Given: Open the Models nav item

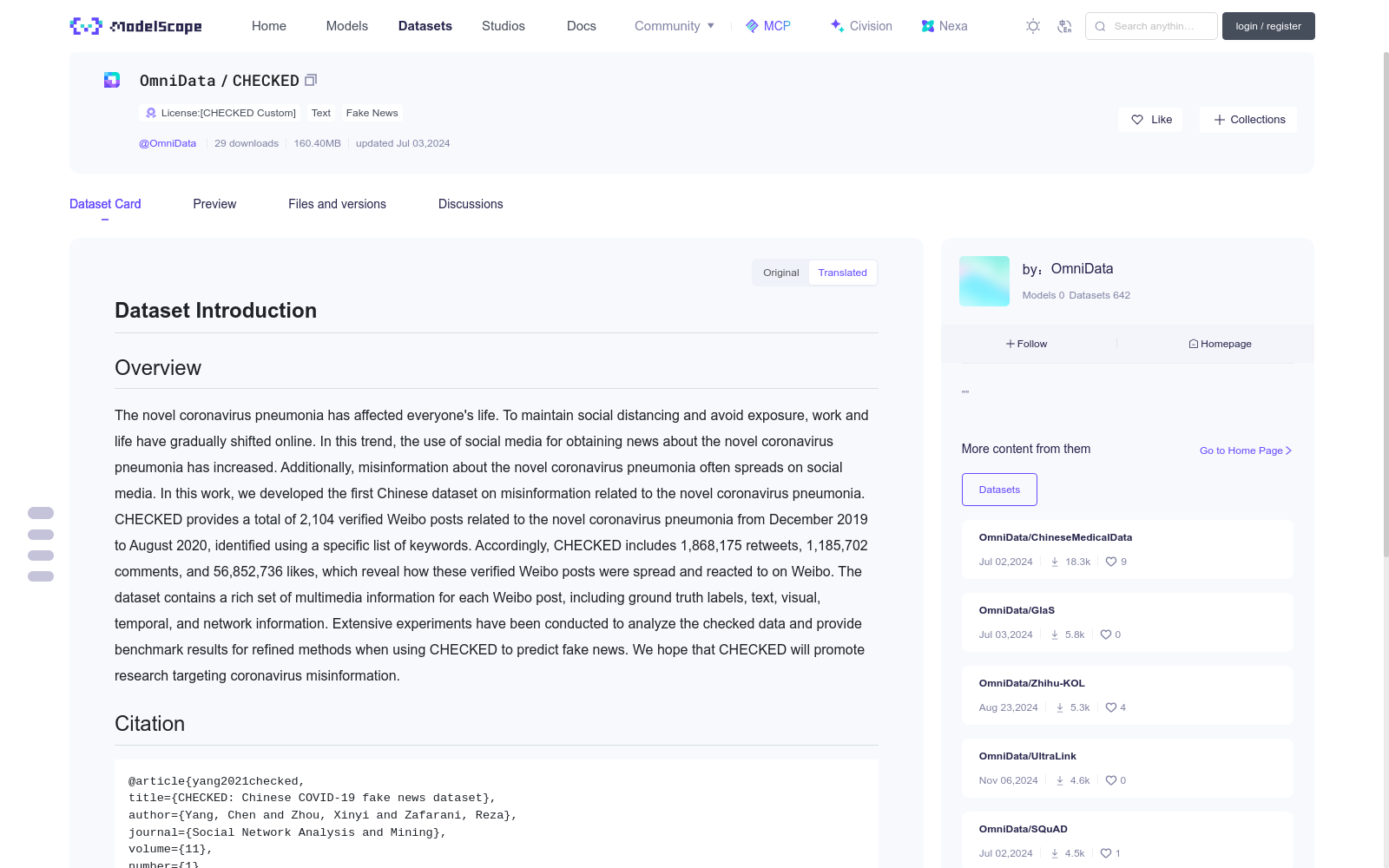Looking at the screenshot, I should pos(347,26).
